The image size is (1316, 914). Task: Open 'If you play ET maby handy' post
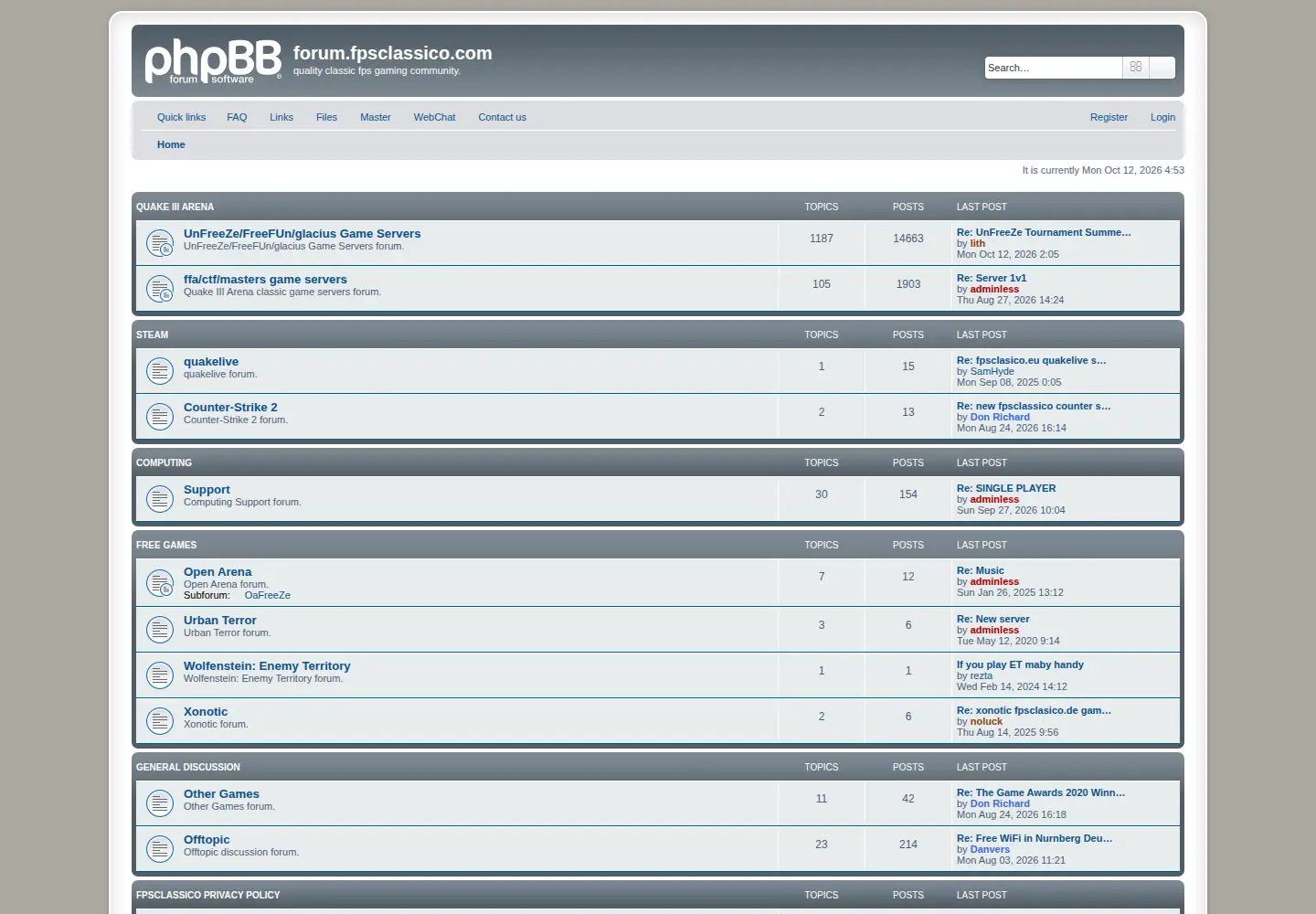click(1020, 664)
